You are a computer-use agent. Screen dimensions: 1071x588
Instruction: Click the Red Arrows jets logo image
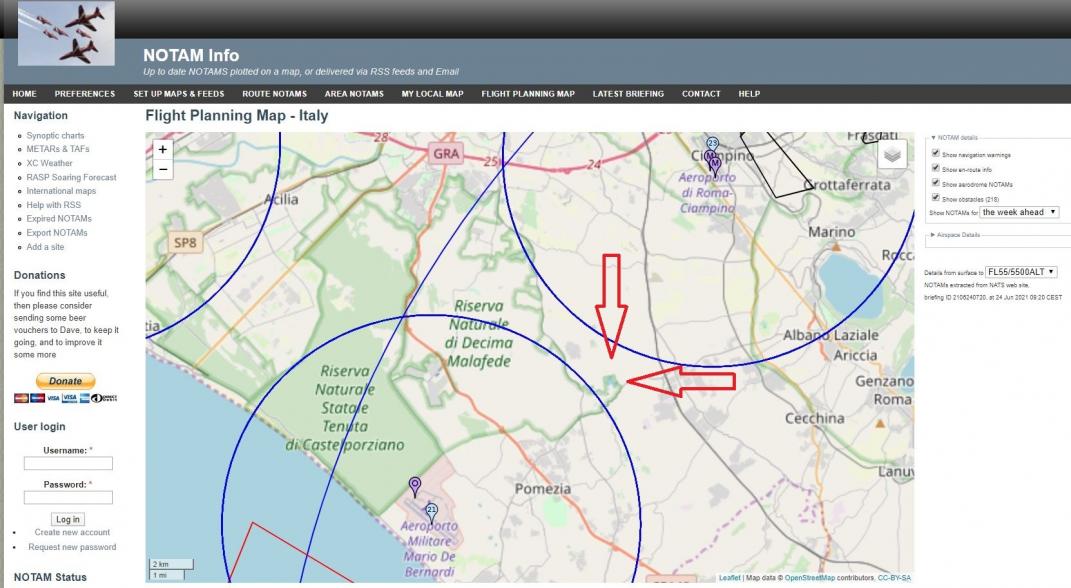point(66,33)
